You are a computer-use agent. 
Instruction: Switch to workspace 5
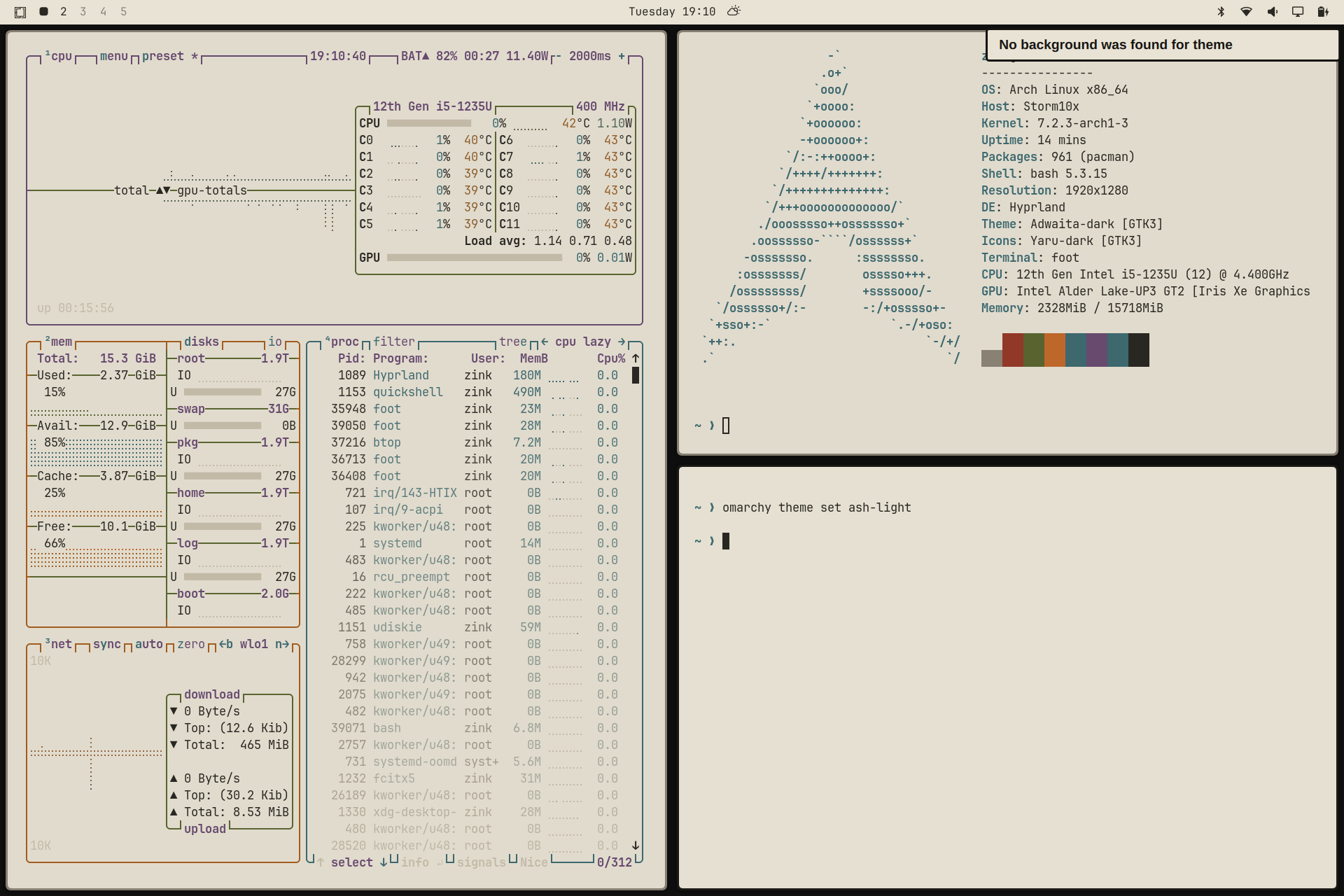point(124,12)
